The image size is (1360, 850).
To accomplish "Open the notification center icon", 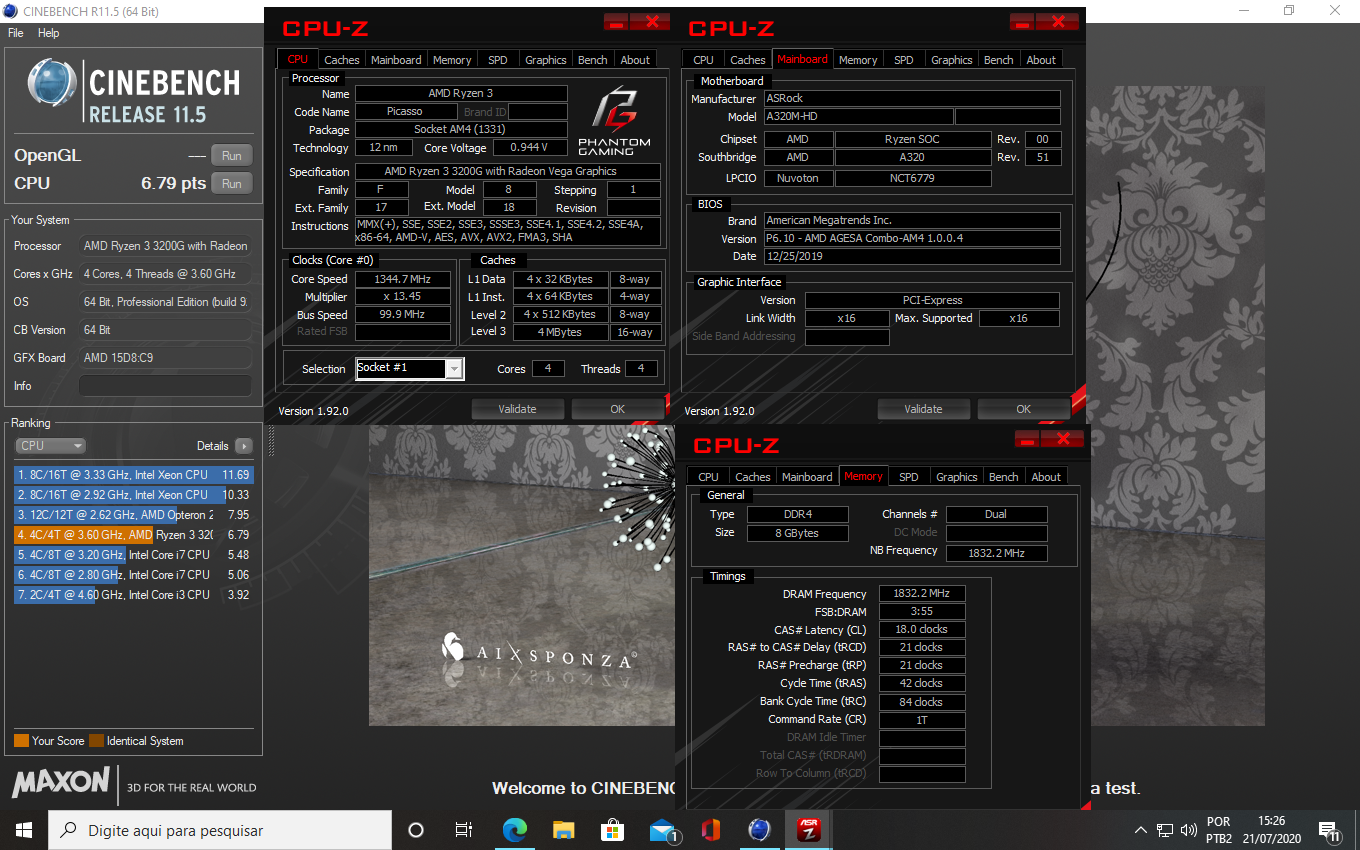I will pyautogui.click(x=1330, y=830).
